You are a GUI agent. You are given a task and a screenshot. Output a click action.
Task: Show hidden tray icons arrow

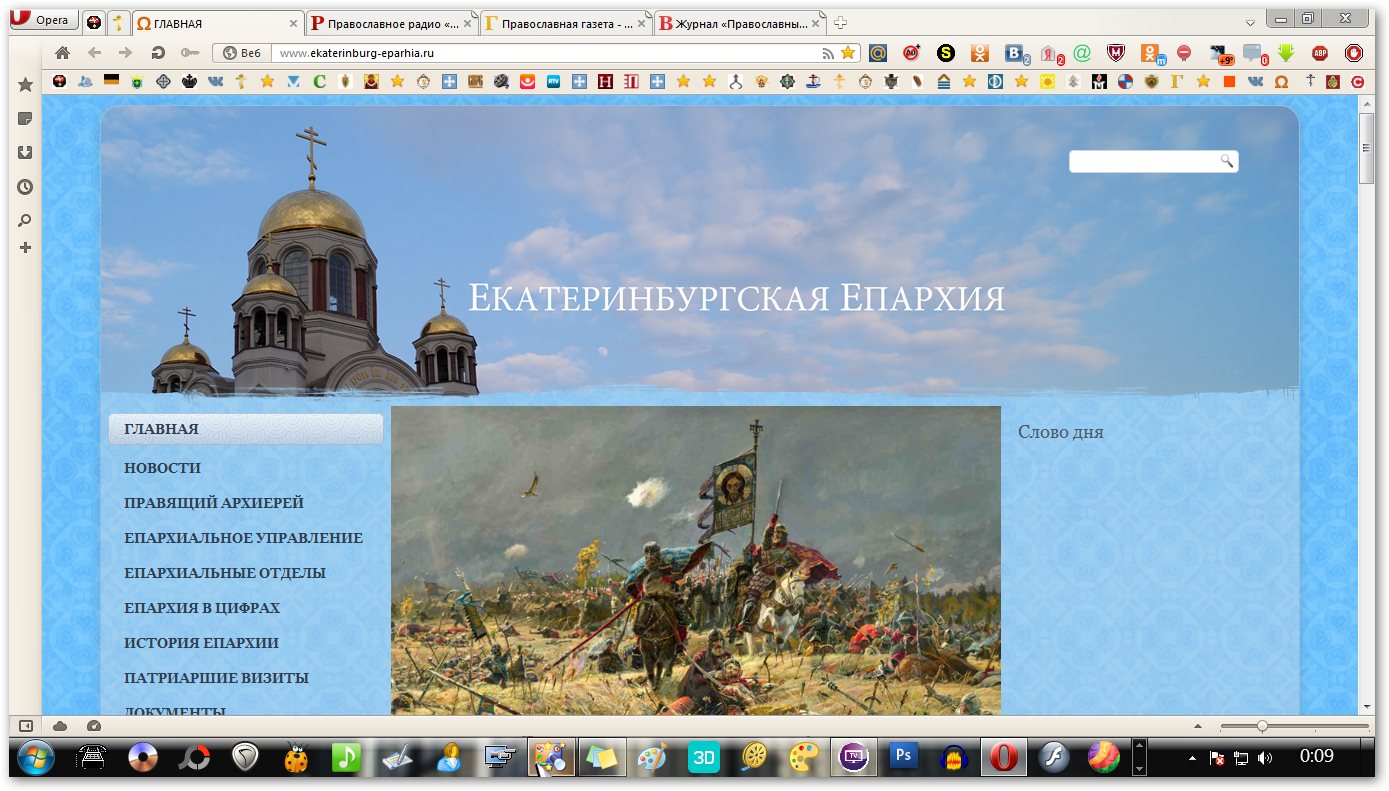point(1194,758)
